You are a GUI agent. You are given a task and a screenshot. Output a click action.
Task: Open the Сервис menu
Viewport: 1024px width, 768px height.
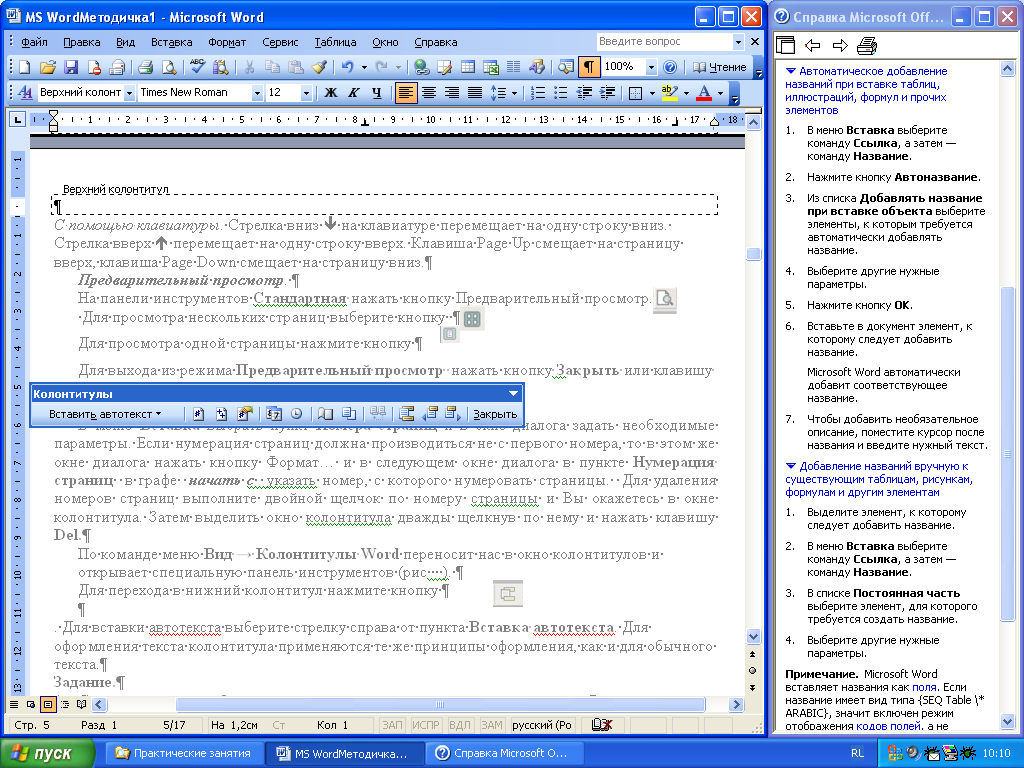point(280,42)
